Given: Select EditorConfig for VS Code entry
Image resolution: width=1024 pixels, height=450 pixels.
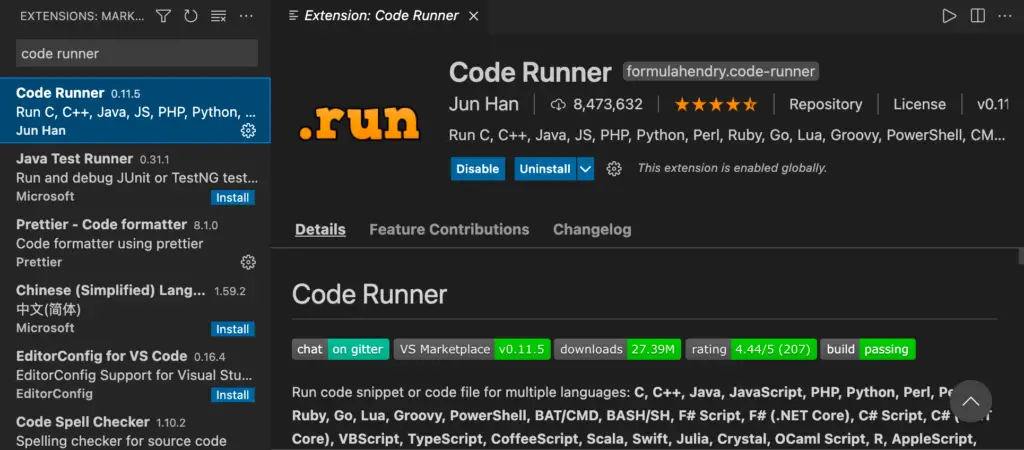Looking at the screenshot, I should 135,374.
